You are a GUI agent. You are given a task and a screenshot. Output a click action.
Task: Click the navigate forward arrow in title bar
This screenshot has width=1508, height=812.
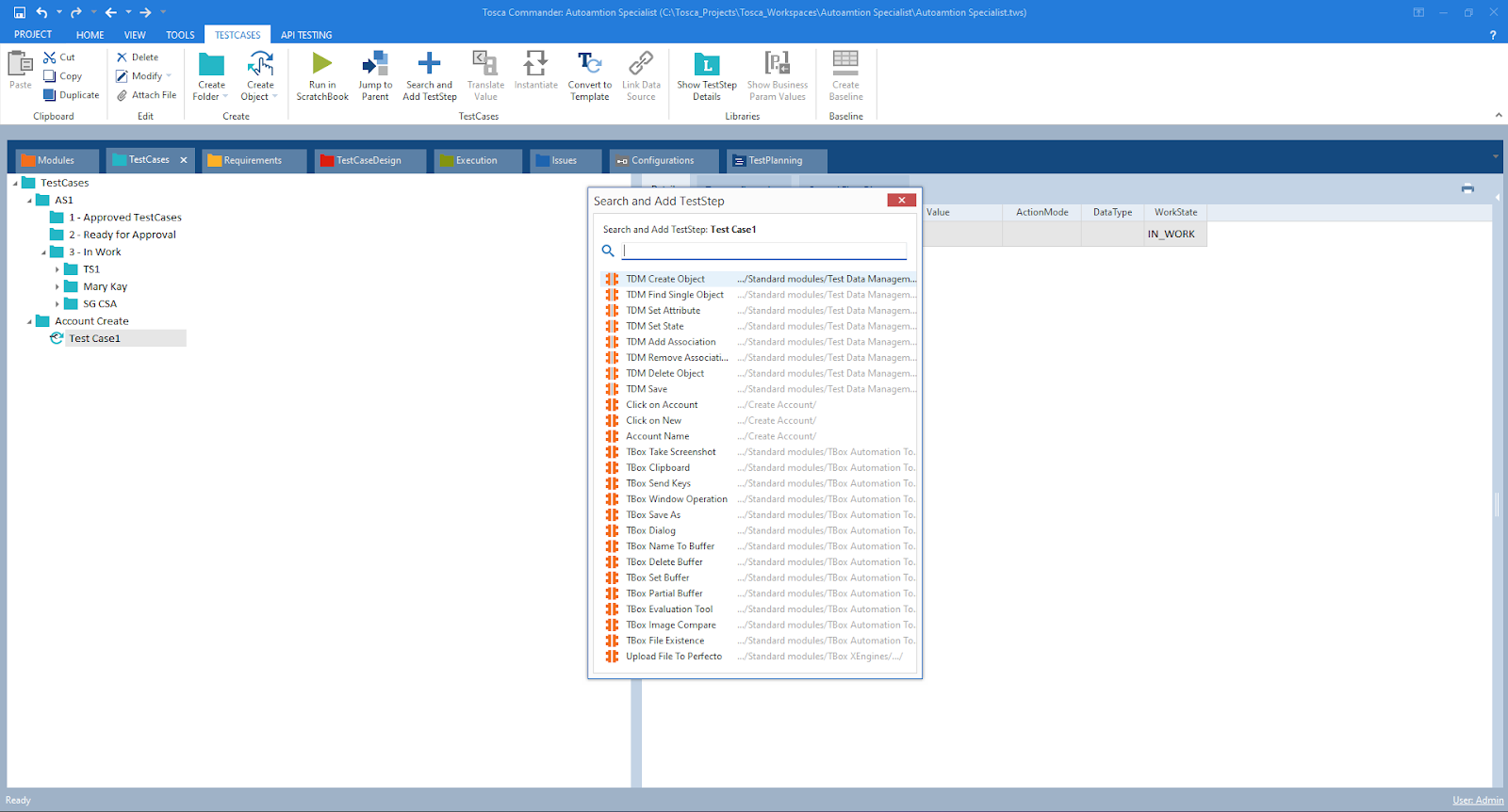(x=145, y=12)
